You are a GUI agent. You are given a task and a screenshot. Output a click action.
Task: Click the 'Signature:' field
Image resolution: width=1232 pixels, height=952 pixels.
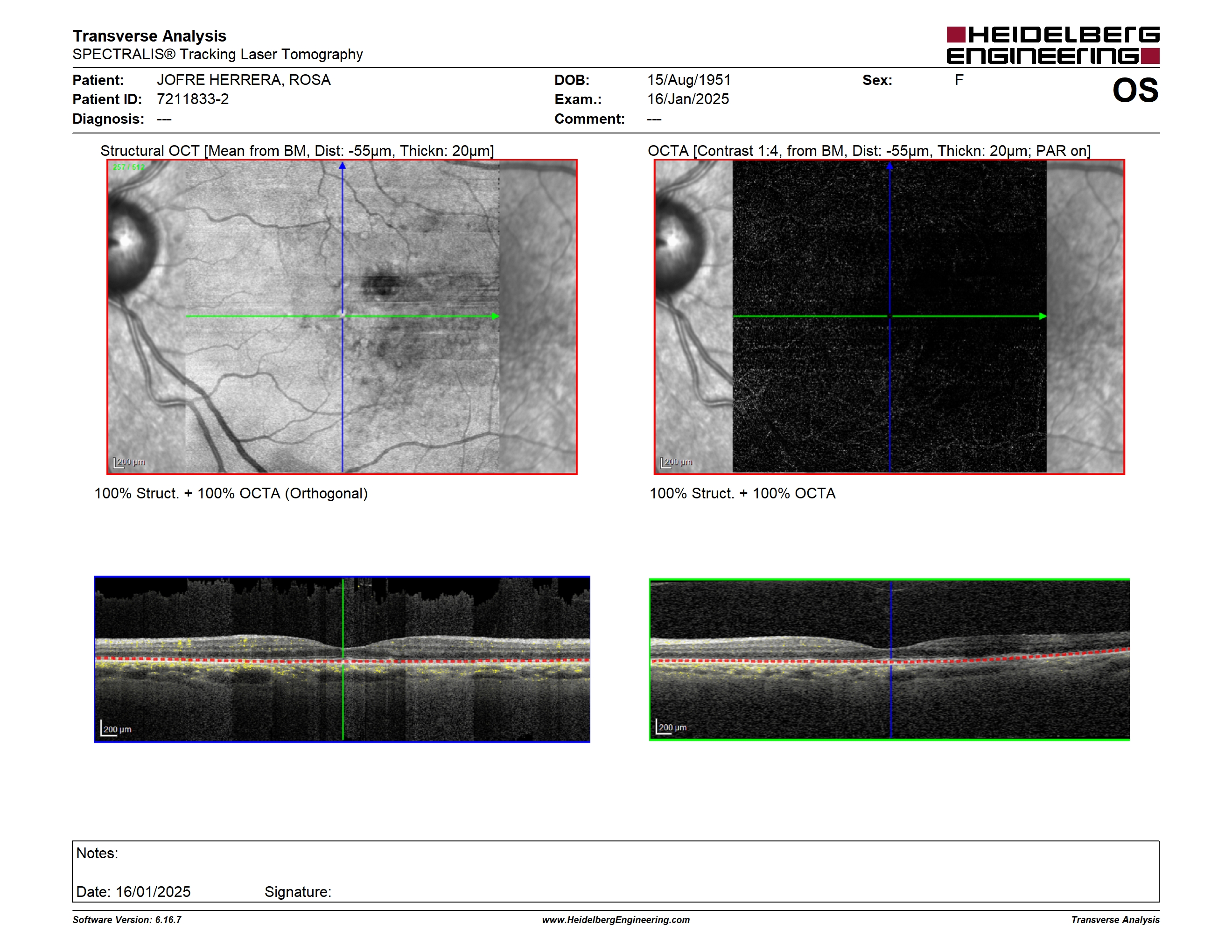298,892
